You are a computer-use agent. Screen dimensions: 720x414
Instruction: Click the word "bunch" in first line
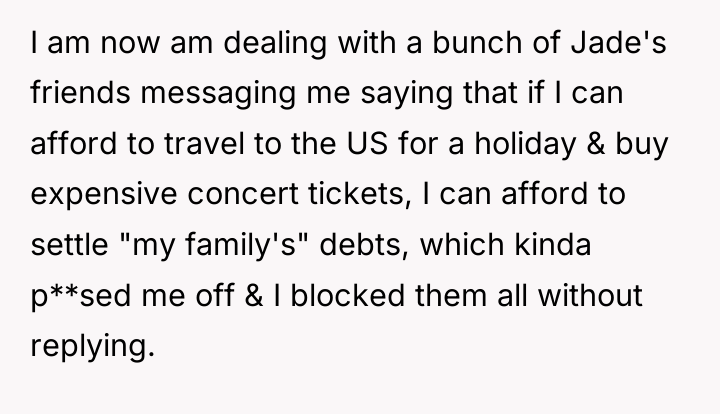point(477,42)
